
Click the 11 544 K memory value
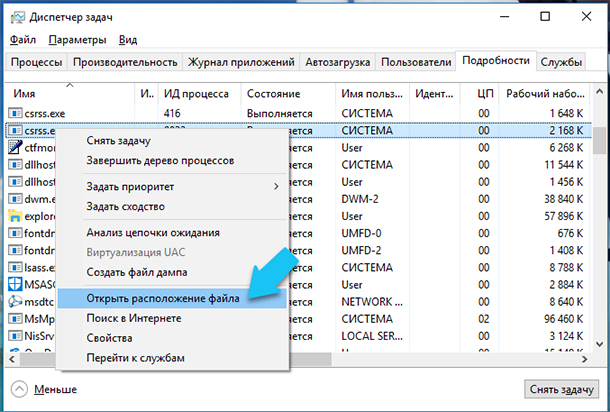pyautogui.click(x=563, y=165)
